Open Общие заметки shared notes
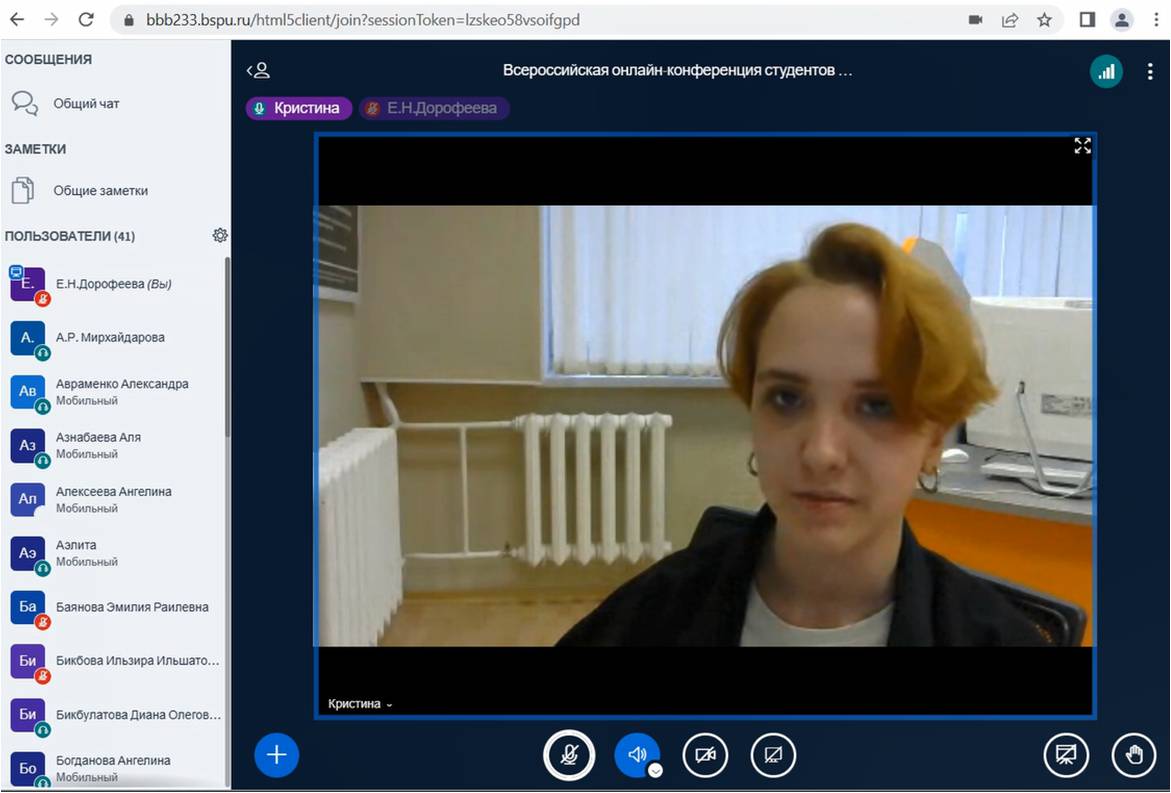Image resolution: width=1171 pixels, height=793 pixels. (x=100, y=191)
